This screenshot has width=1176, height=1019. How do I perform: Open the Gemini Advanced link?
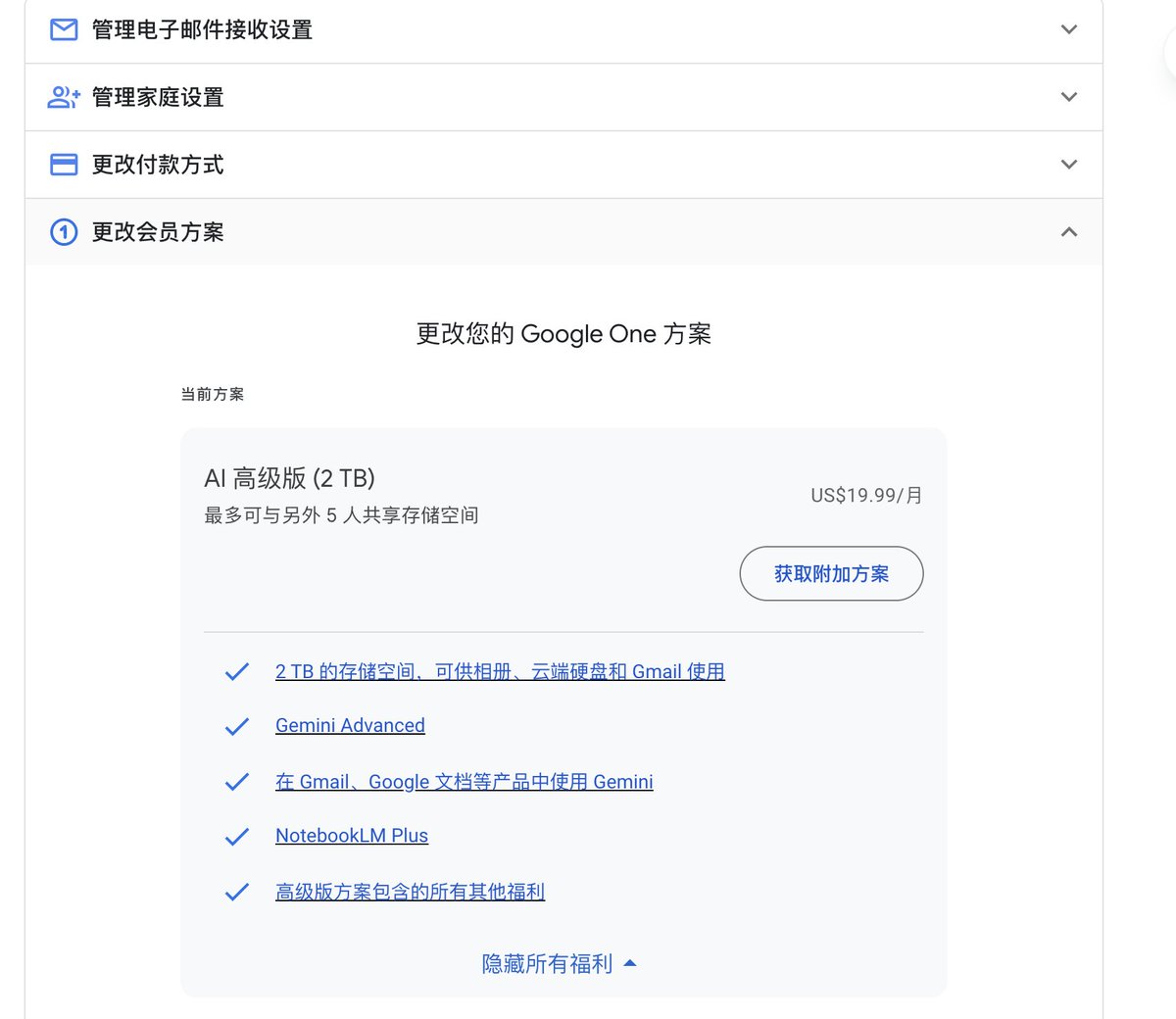(x=350, y=725)
